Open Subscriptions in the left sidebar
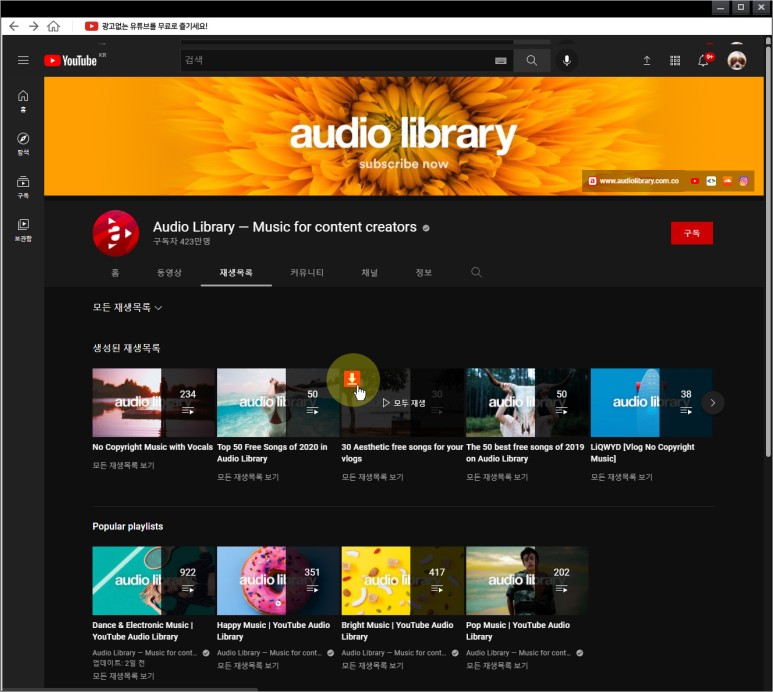Viewport: 773px width, 692px height. [23, 187]
